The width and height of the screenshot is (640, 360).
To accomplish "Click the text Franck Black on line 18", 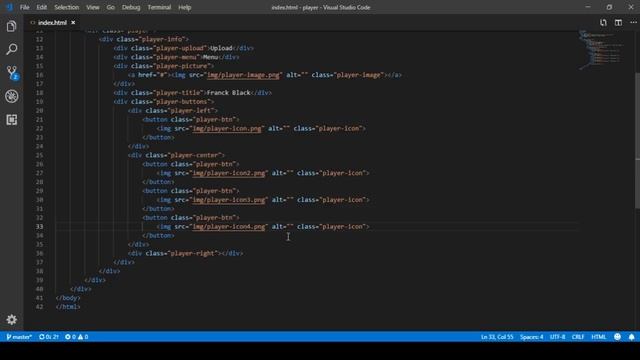I will tap(229, 93).
